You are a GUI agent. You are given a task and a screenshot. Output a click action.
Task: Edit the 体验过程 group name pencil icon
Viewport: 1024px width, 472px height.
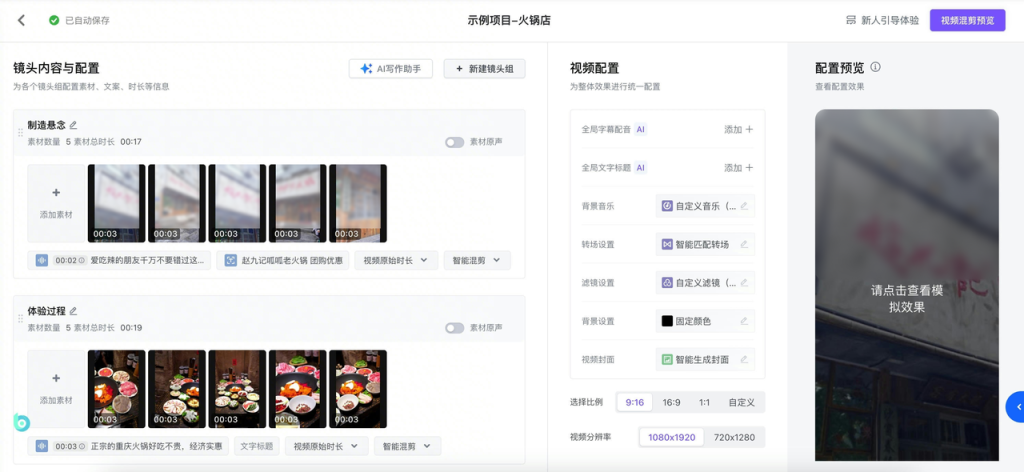pyautogui.click(x=73, y=311)
